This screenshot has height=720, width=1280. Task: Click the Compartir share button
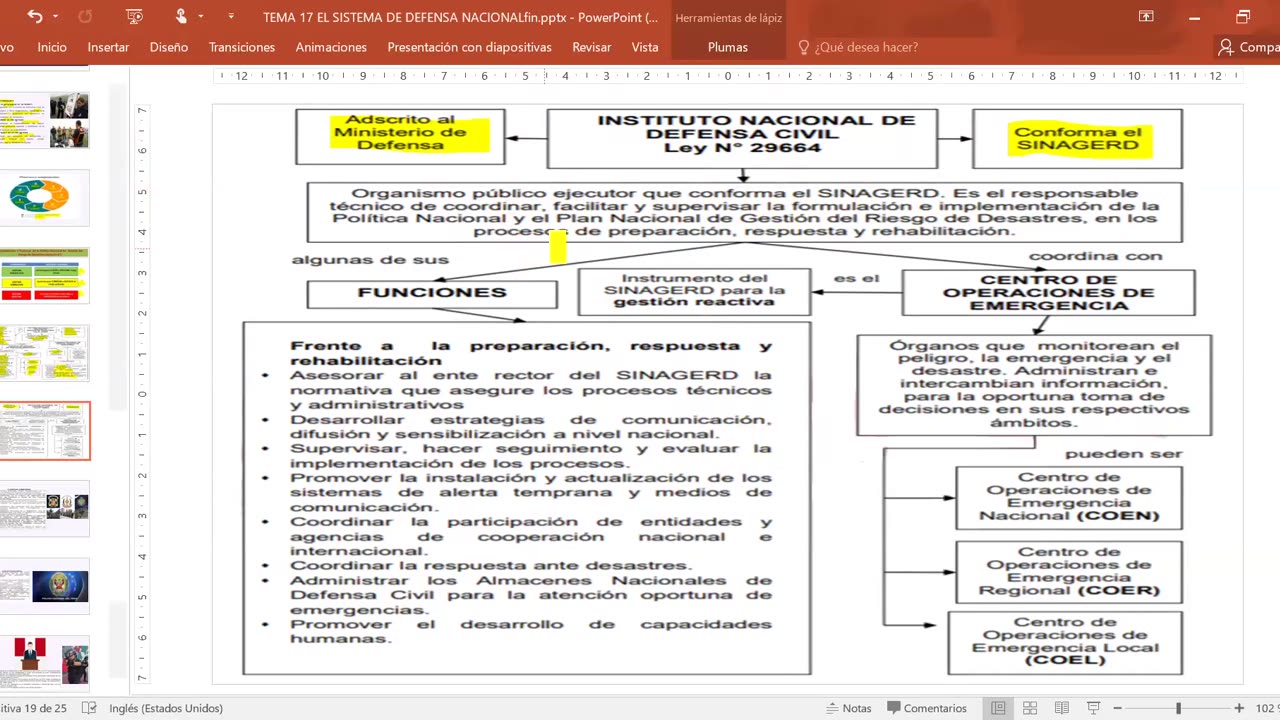pyautogui.click(x=1247, y=47)
